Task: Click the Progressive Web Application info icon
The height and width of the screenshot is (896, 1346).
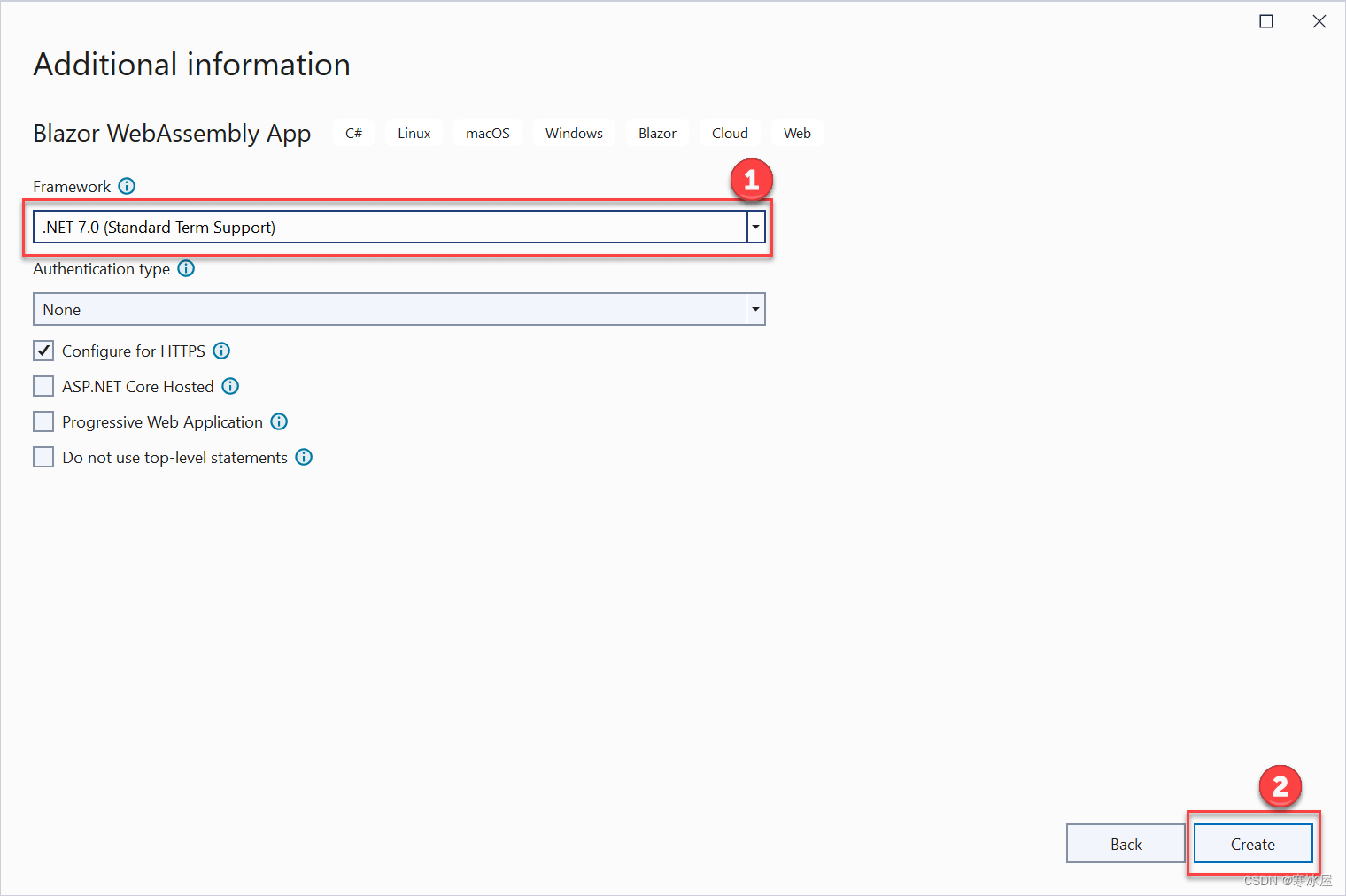Action: pos(278,421)
